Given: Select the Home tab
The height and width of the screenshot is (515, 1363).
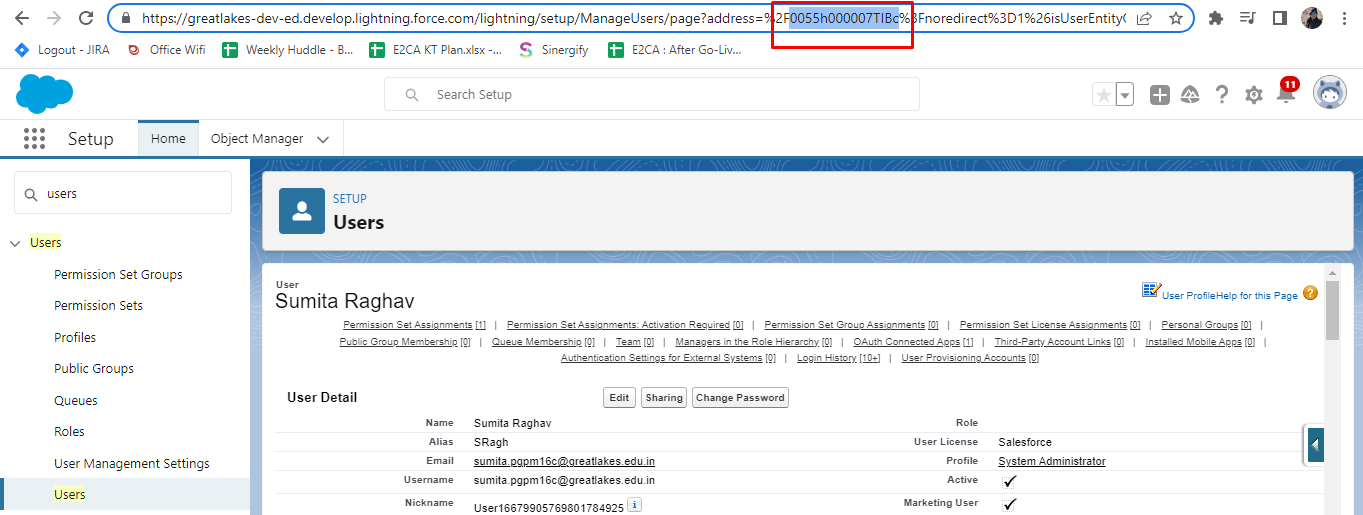Looking at the screenshot, I should click(168, 138).
